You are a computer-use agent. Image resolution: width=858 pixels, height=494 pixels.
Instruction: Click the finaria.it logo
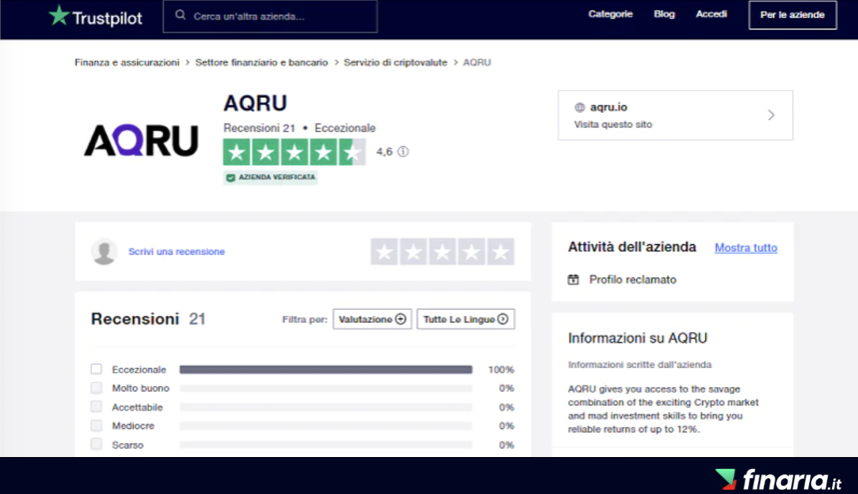point(779,479)
